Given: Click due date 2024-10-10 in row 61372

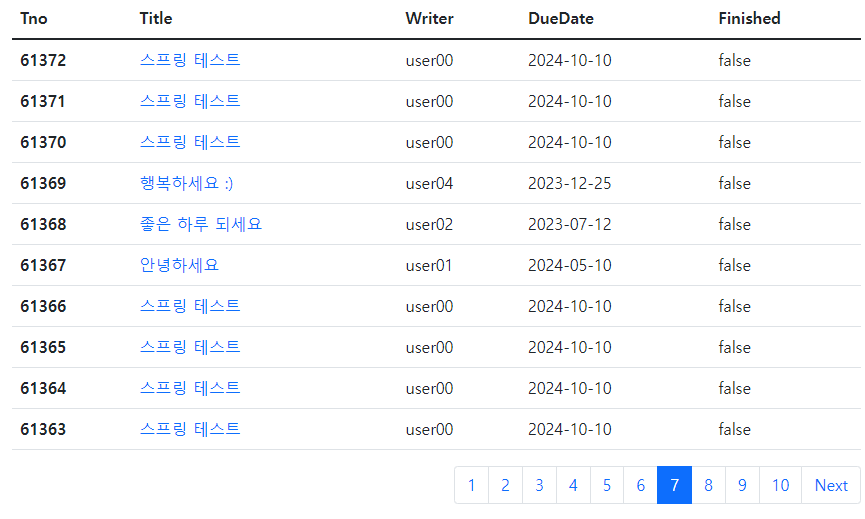Looking at the screenshot, I should tap(569, 60).
